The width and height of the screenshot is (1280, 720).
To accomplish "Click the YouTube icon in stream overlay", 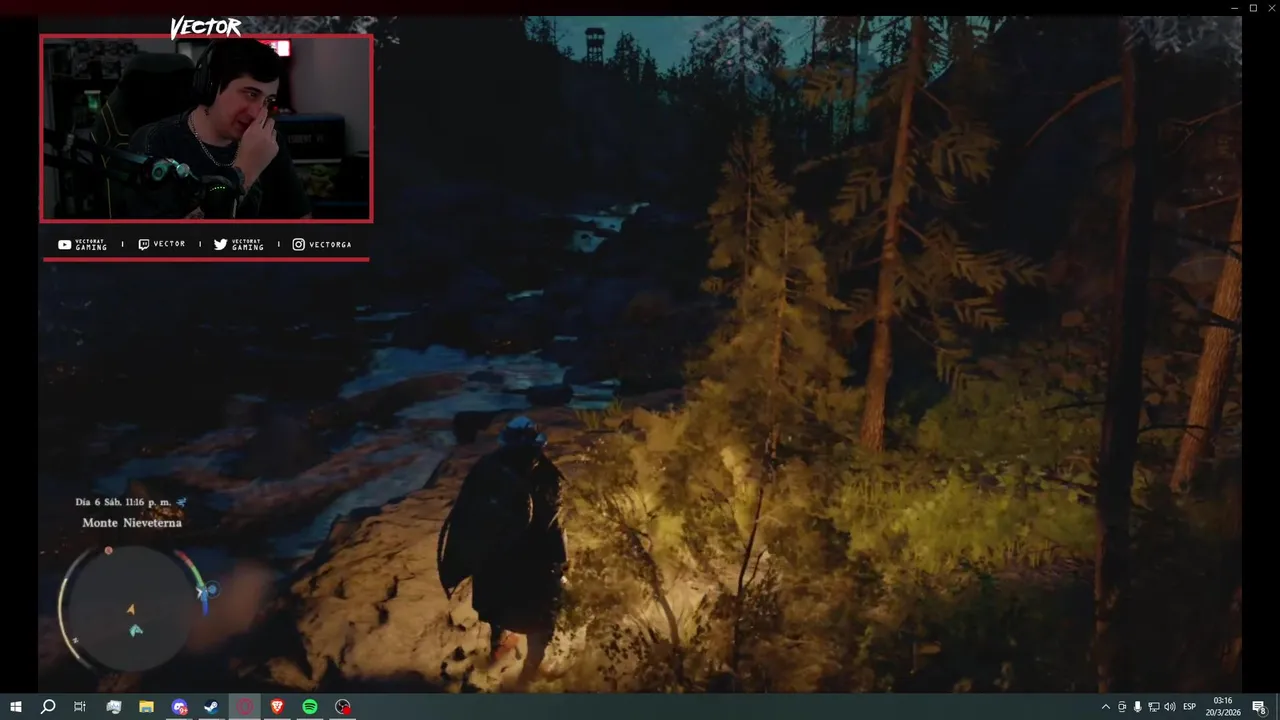I will [x=65, y=244].
